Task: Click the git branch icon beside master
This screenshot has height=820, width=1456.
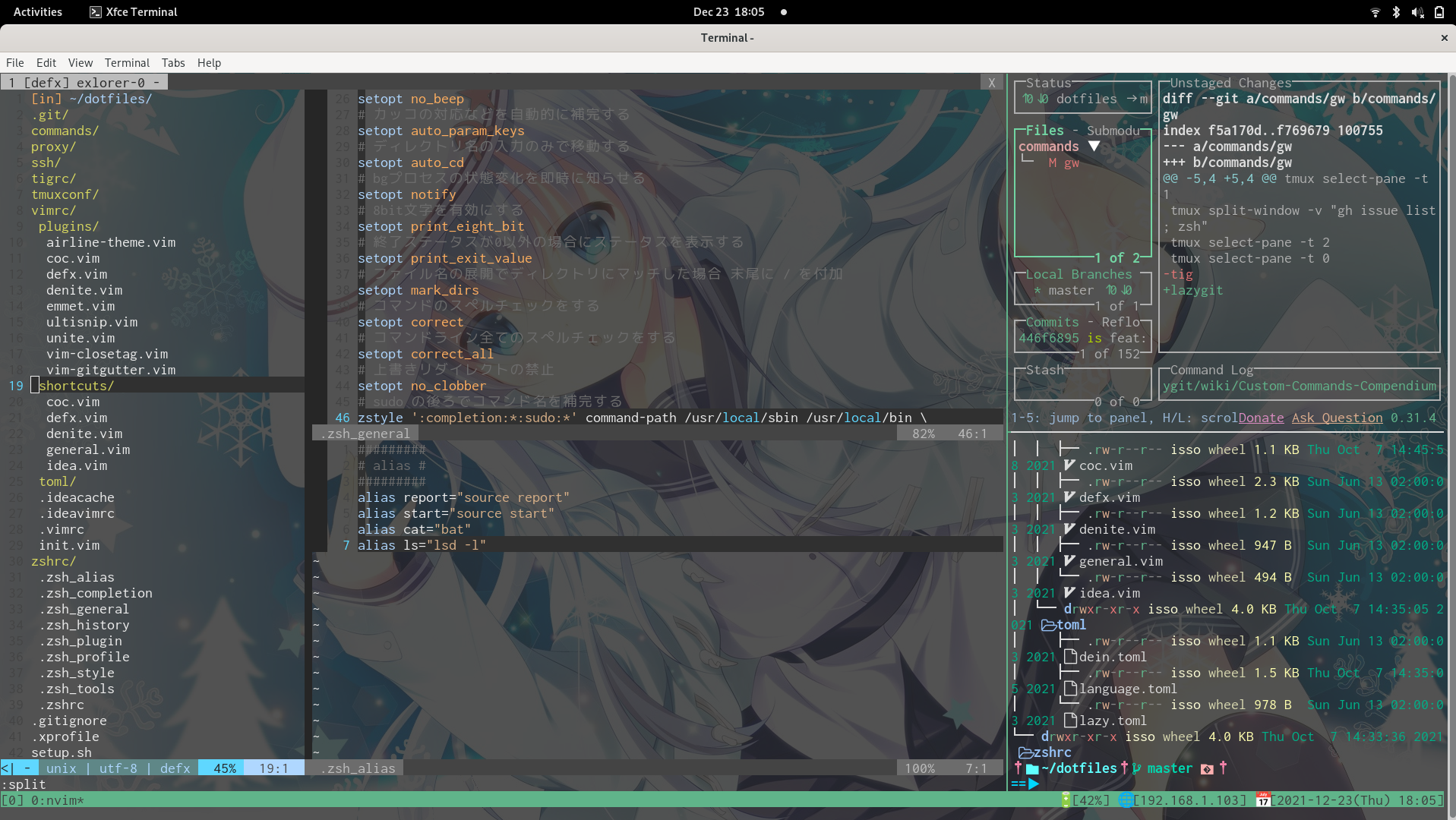Action: pos(1135,768)
